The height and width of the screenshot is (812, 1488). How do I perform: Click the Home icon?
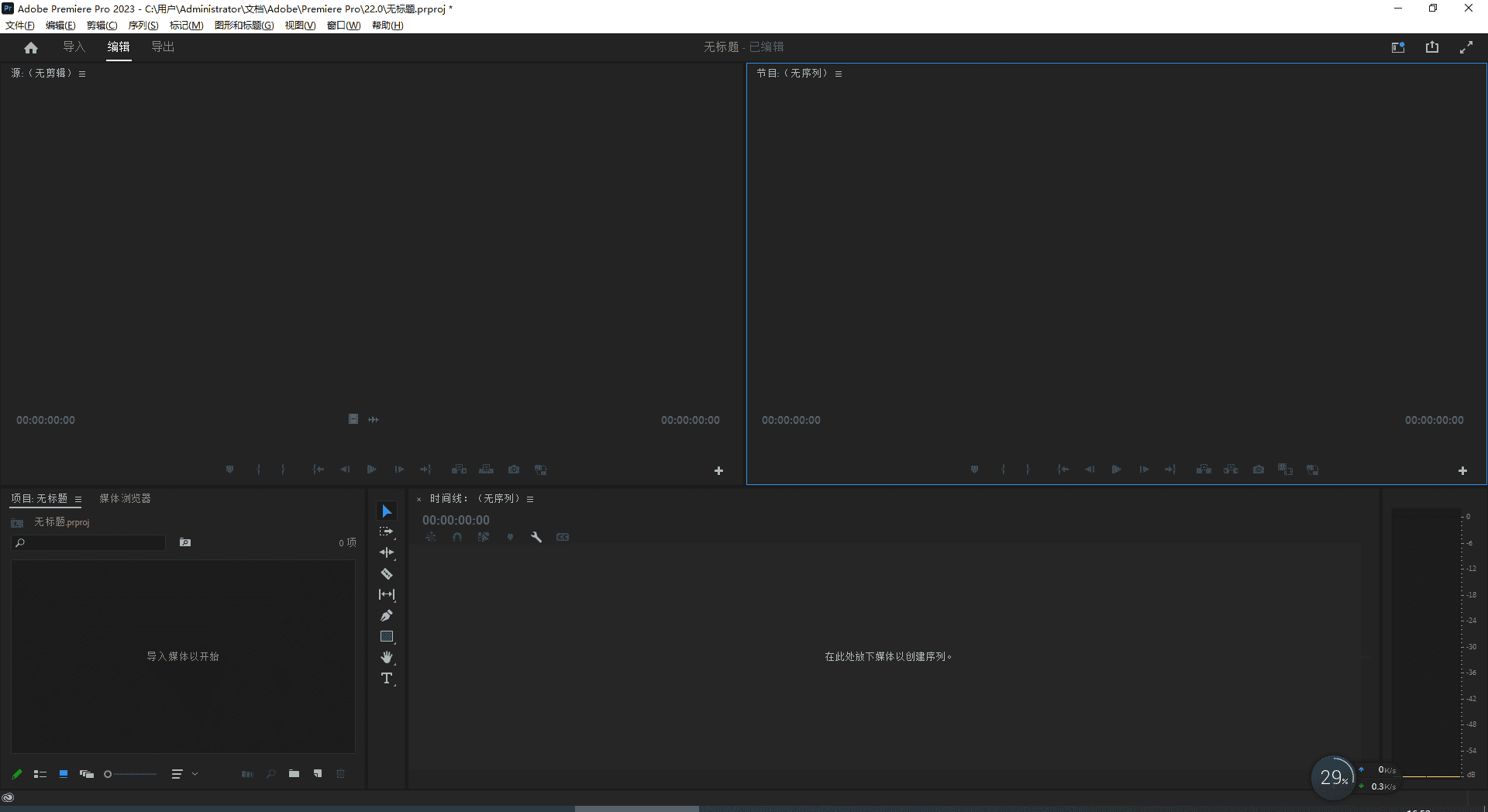pyautogui.click(x=31, y=47)
